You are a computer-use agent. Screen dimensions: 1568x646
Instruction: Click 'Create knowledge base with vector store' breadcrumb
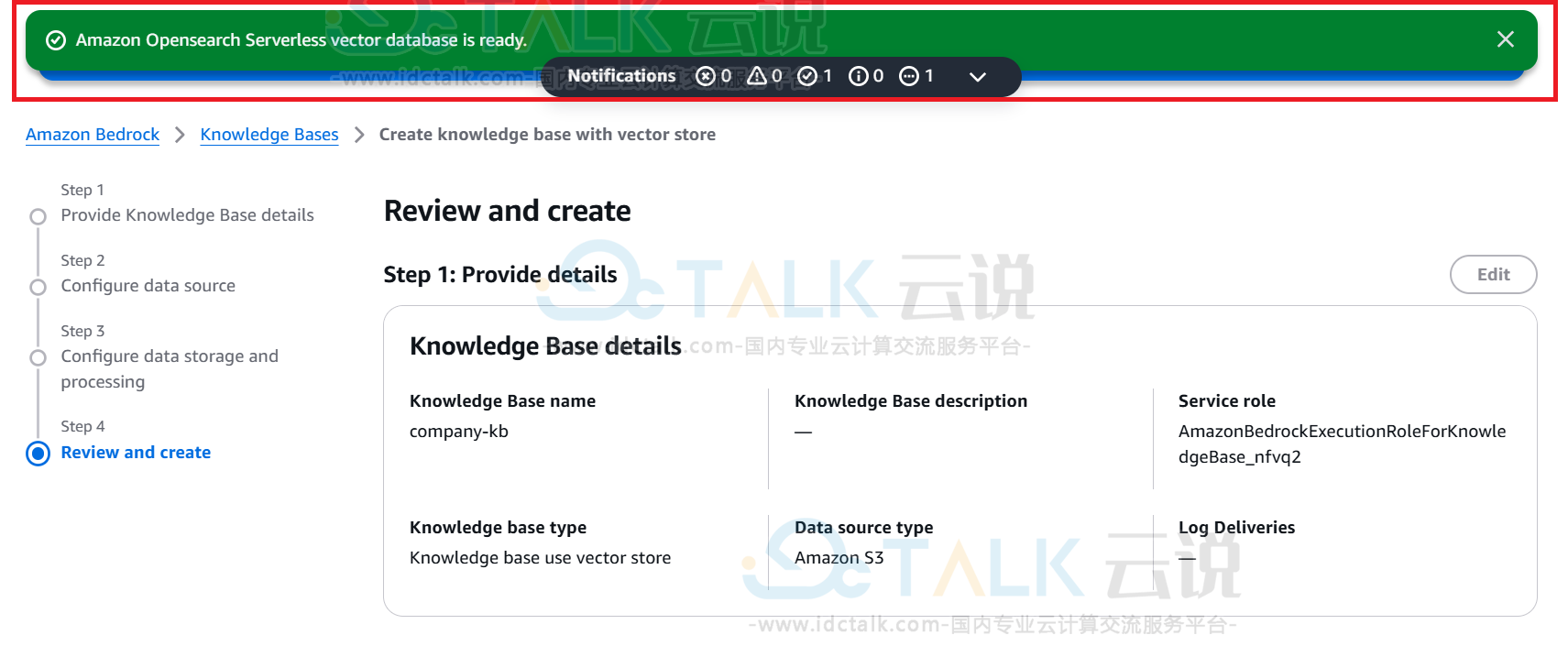tap(547, 135)
